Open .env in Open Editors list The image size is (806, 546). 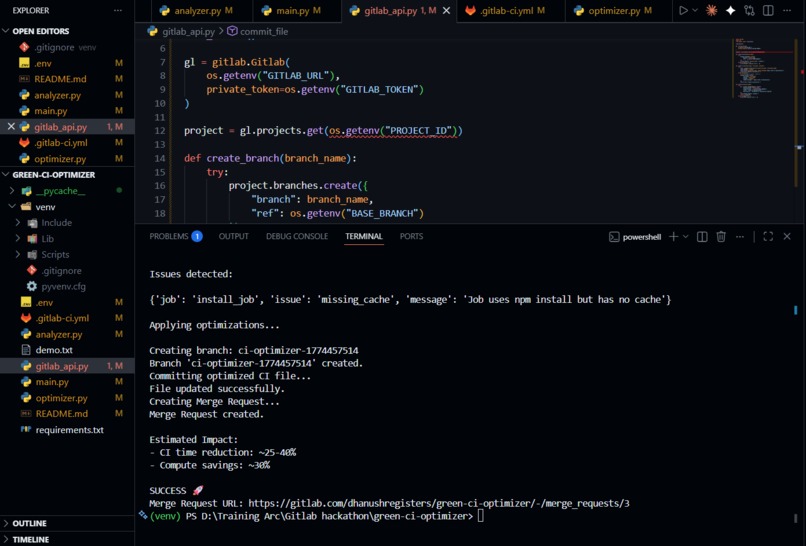tap(43, 63)
